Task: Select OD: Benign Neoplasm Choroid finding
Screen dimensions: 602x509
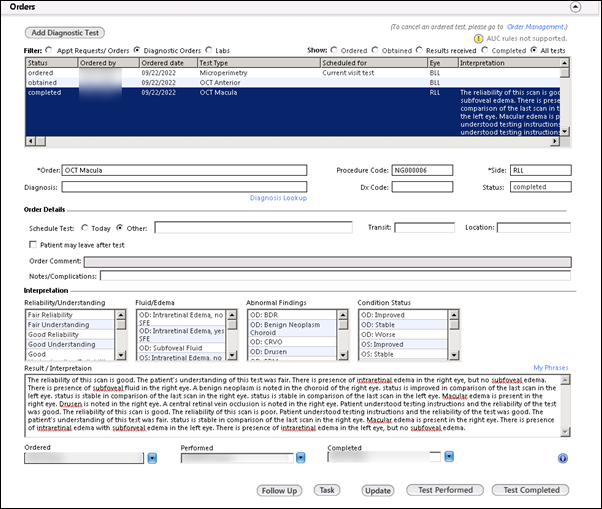Action: 292,329
